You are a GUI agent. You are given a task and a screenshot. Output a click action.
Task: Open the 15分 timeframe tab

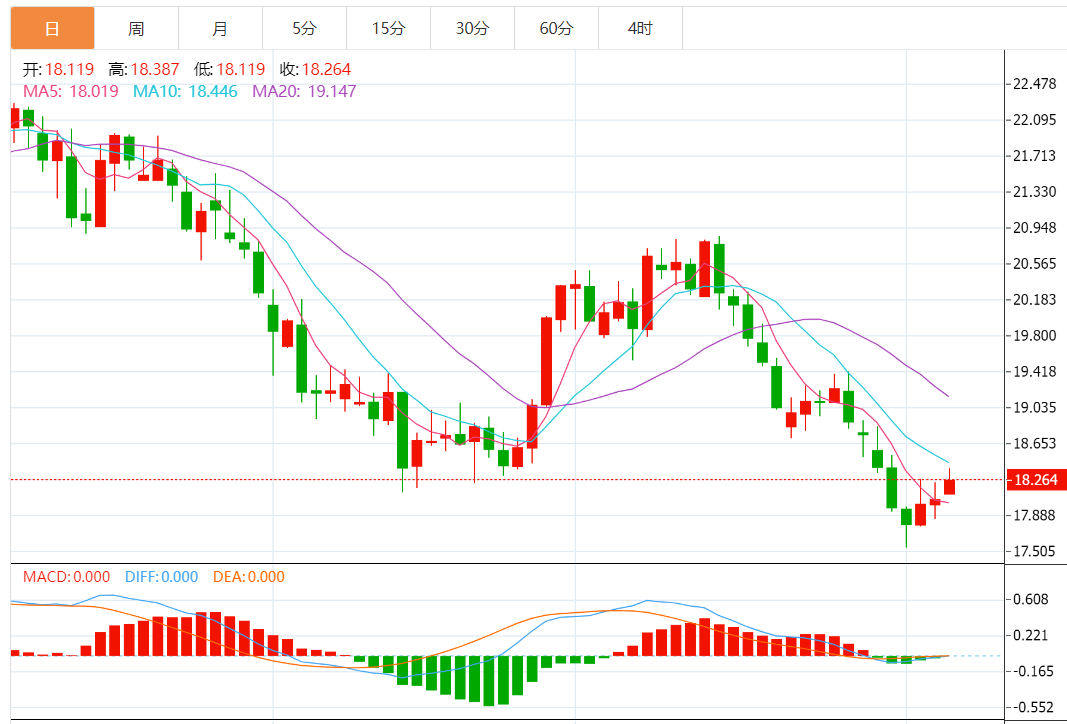[389, 28]
